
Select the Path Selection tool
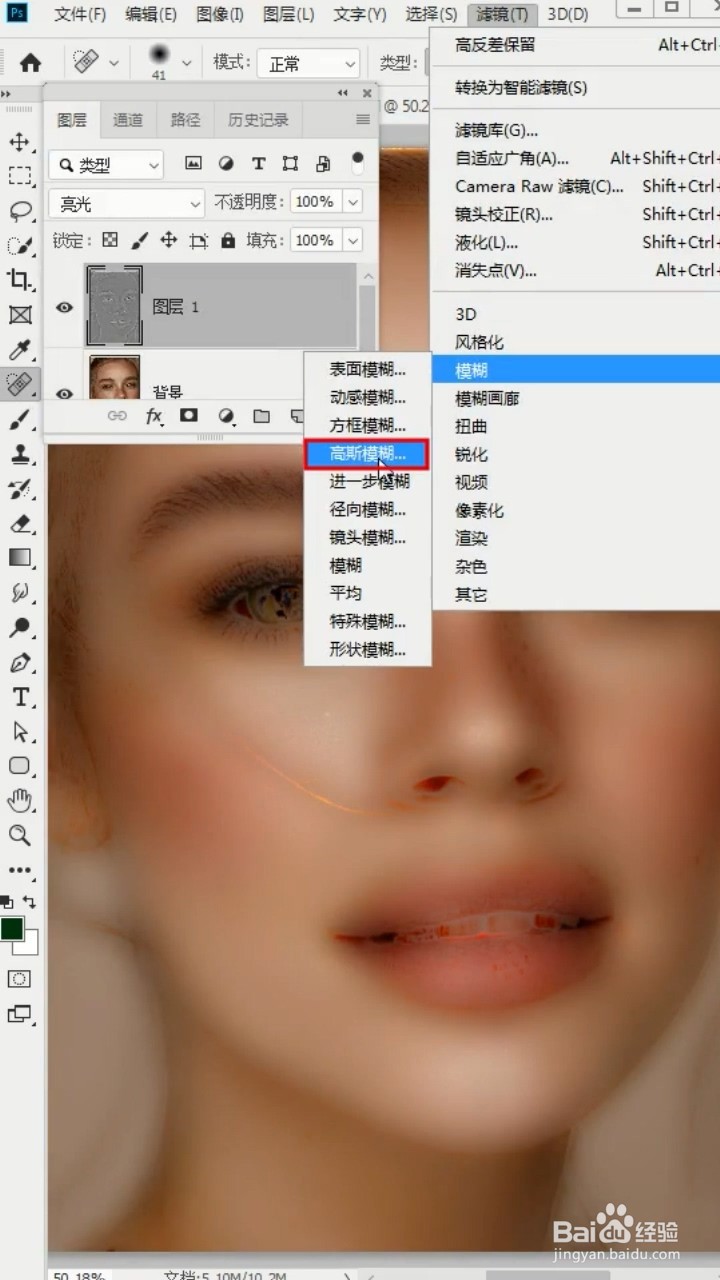pos(19,731)
